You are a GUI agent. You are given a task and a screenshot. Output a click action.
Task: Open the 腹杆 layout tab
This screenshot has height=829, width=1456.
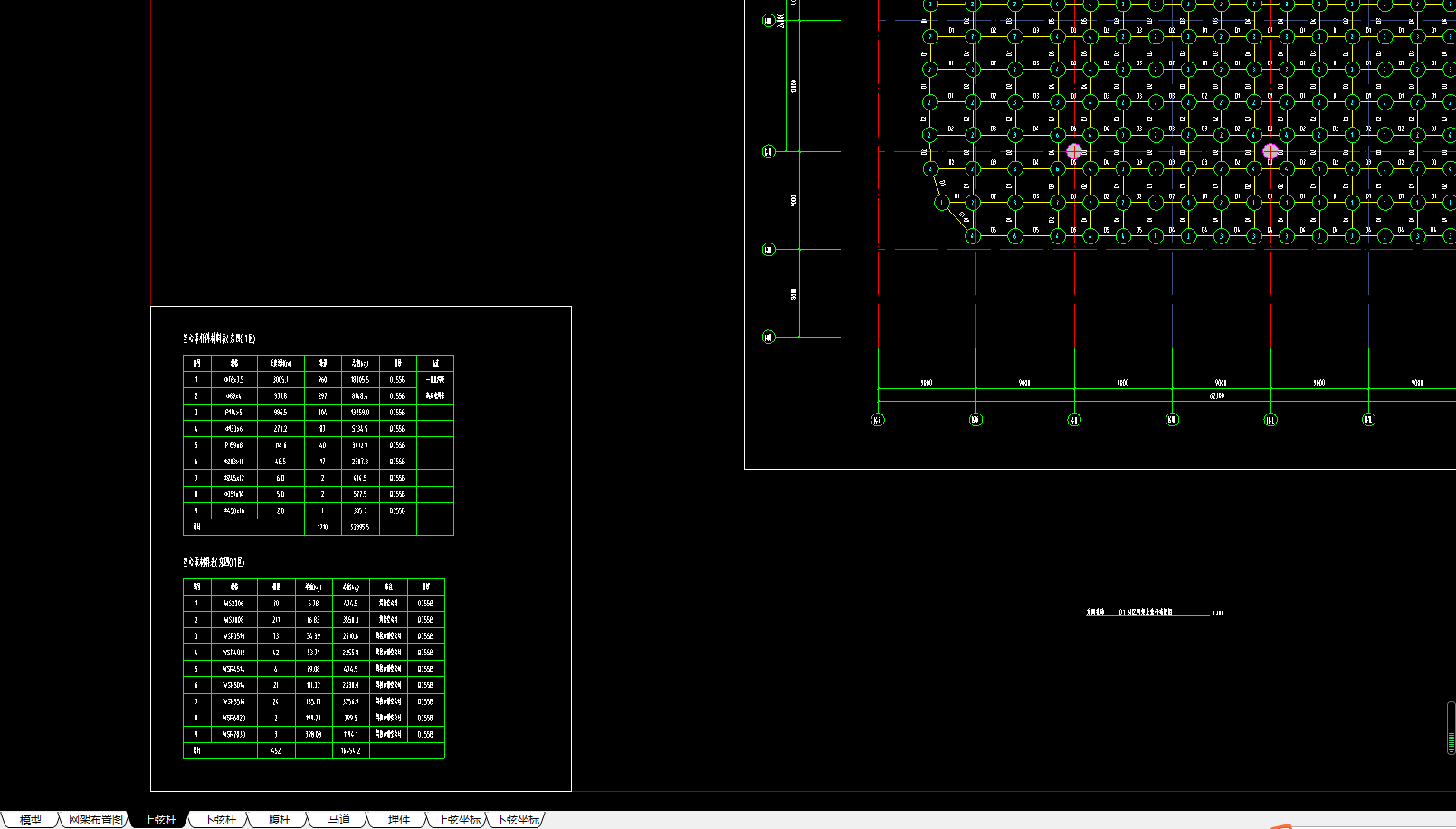coord(280,820)
